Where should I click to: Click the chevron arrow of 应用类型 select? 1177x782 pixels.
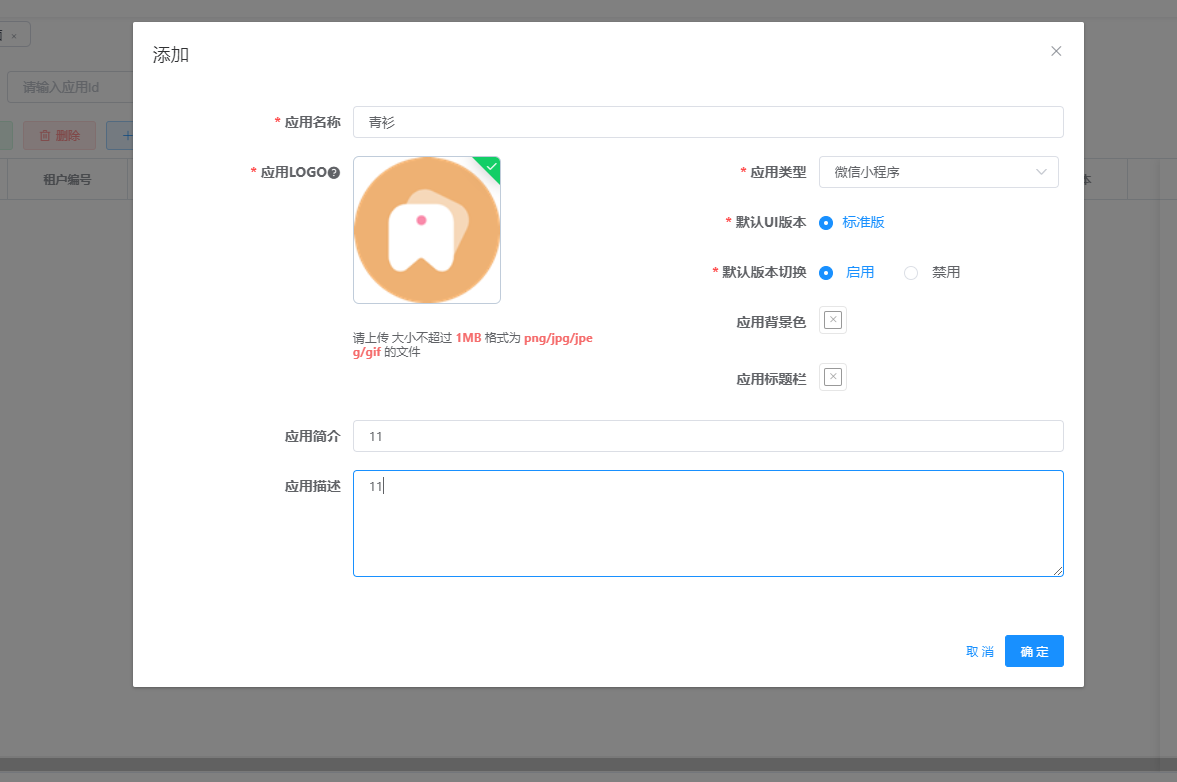tap(1041, 172)
